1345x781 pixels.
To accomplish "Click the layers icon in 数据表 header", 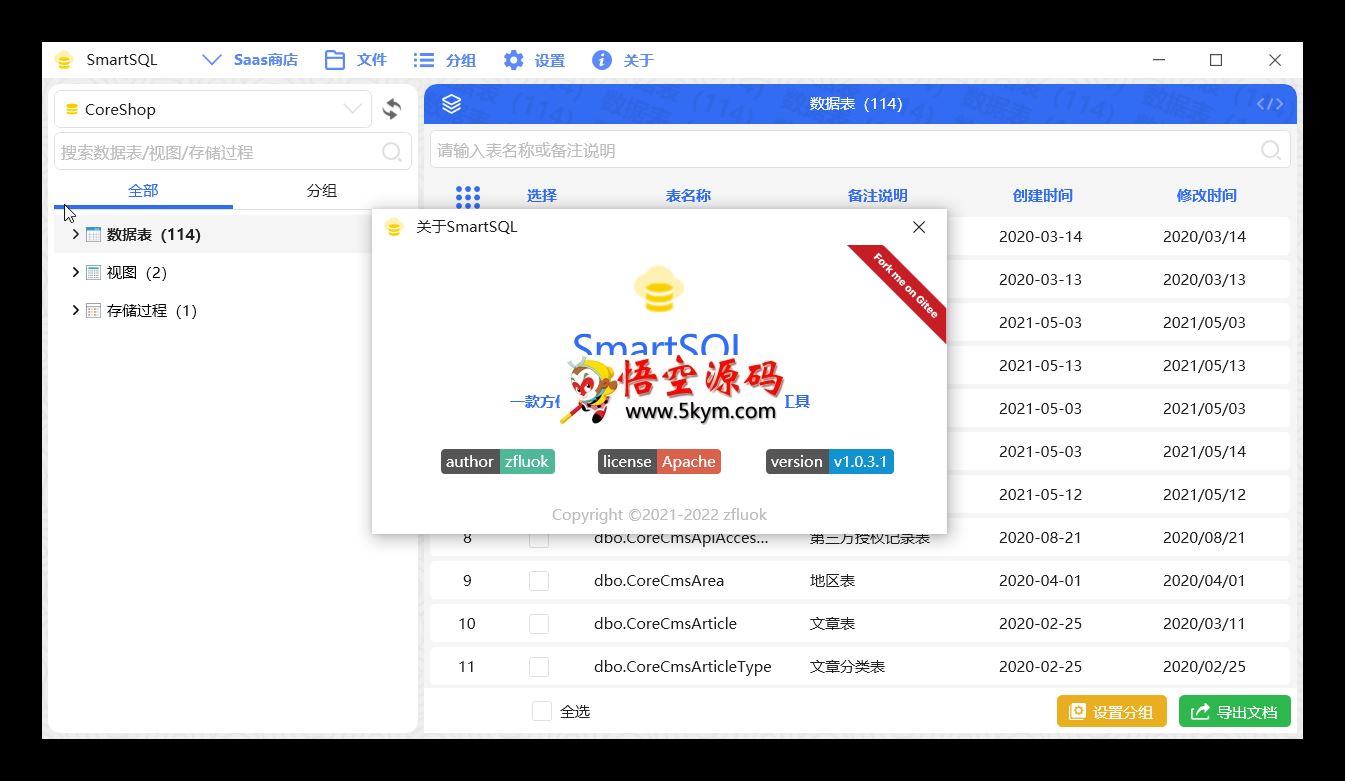I will [x=451, y=103].
